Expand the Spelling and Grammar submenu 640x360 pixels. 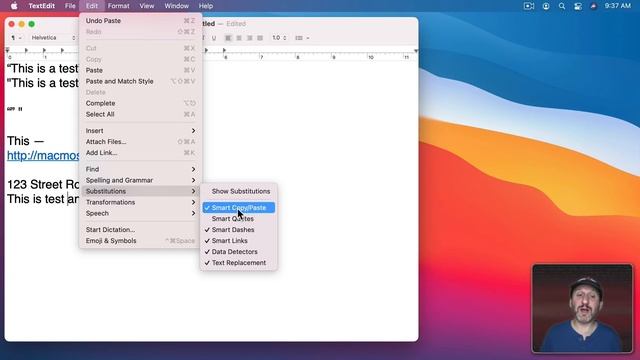point(140,180)
